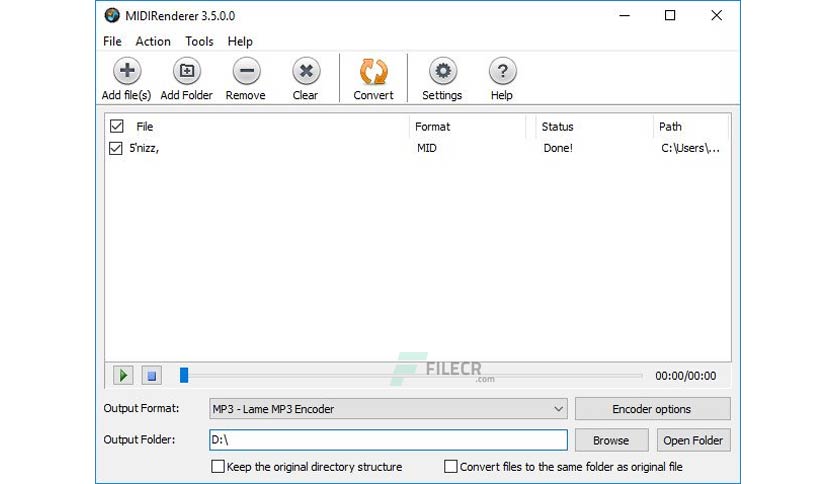
Task: Click the Output Folder text field
Action: [x=388, y=440]
